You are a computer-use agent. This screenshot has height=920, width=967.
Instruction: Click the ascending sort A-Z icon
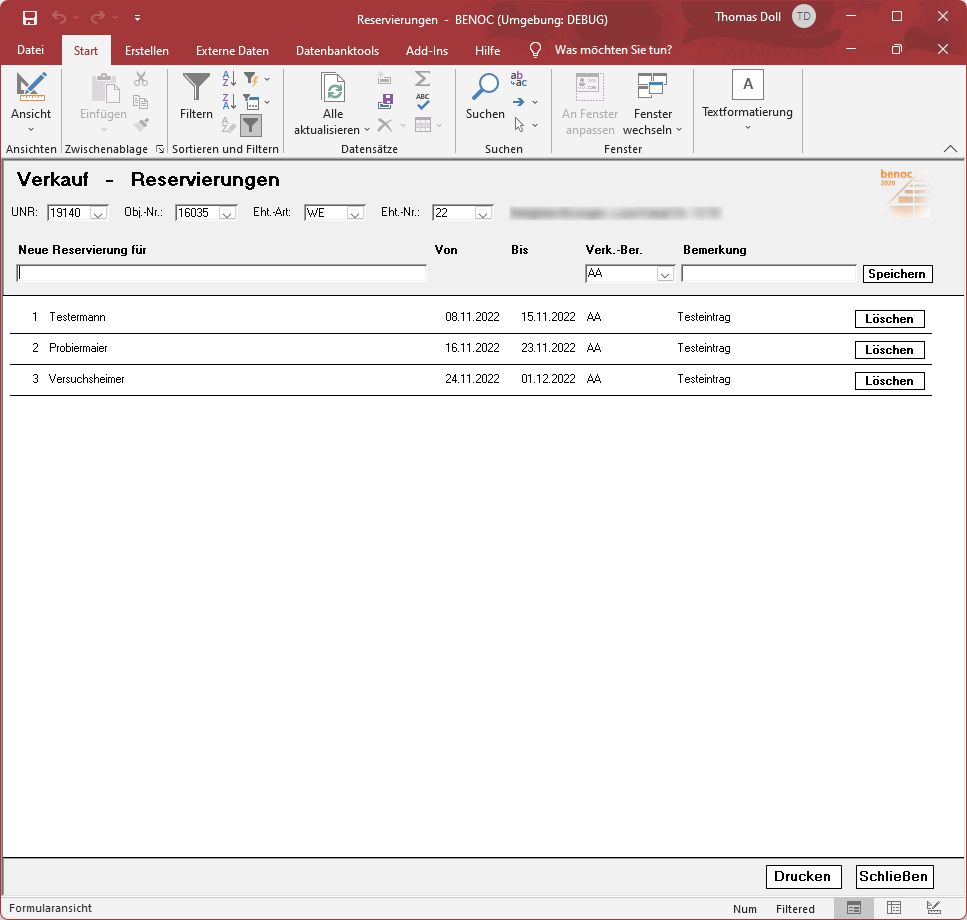click(x=228, y=78)
